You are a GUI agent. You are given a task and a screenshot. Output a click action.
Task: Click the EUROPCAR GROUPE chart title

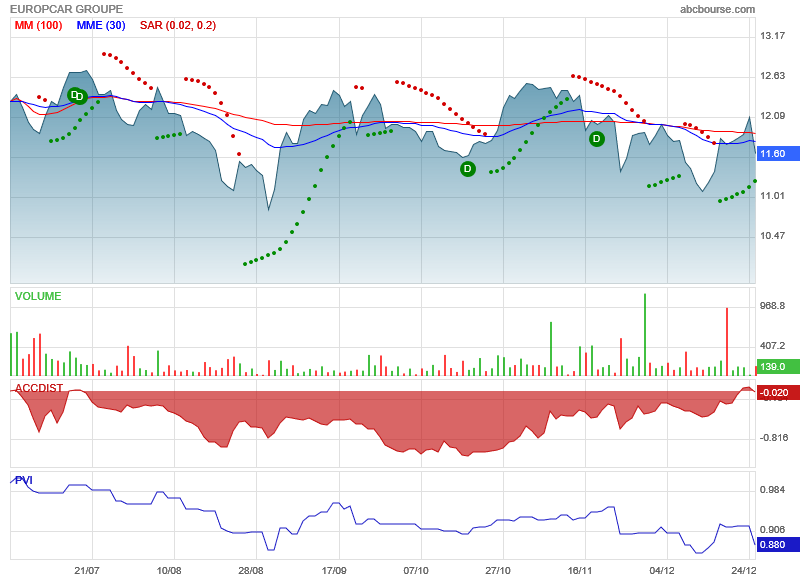click(x=66, y=9)
